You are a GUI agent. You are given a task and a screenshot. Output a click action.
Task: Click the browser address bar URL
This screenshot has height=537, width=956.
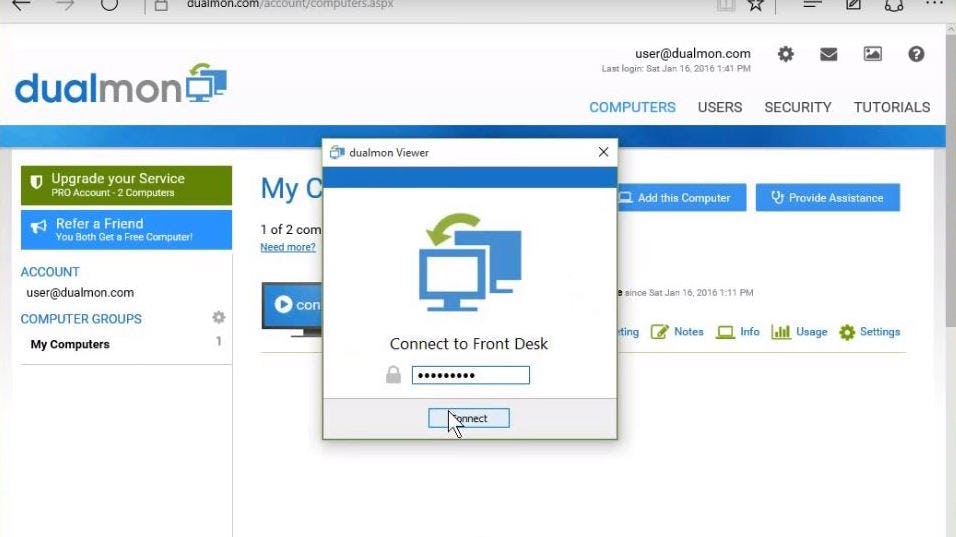coord(290,5)
